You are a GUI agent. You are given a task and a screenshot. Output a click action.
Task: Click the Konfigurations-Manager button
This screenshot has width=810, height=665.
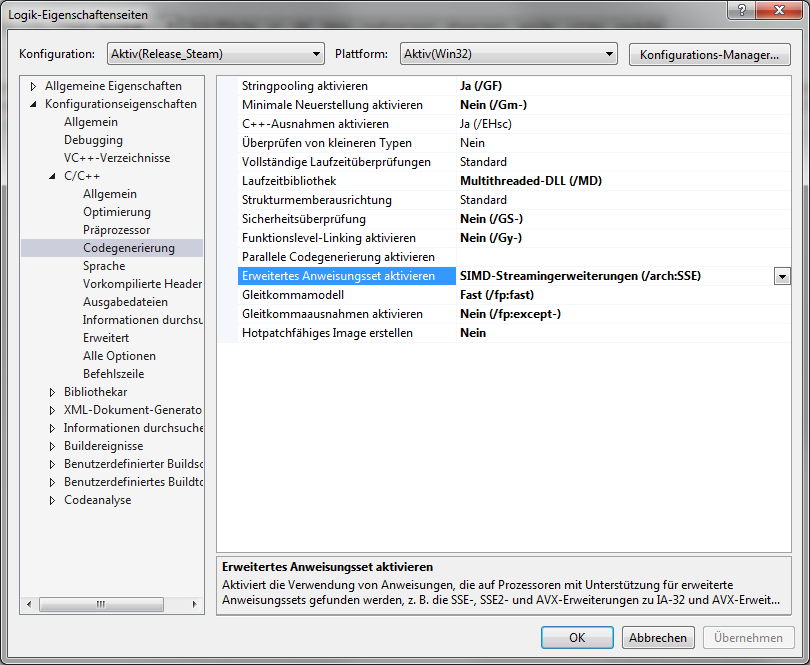pyautogui.click(x=710, y=54)
